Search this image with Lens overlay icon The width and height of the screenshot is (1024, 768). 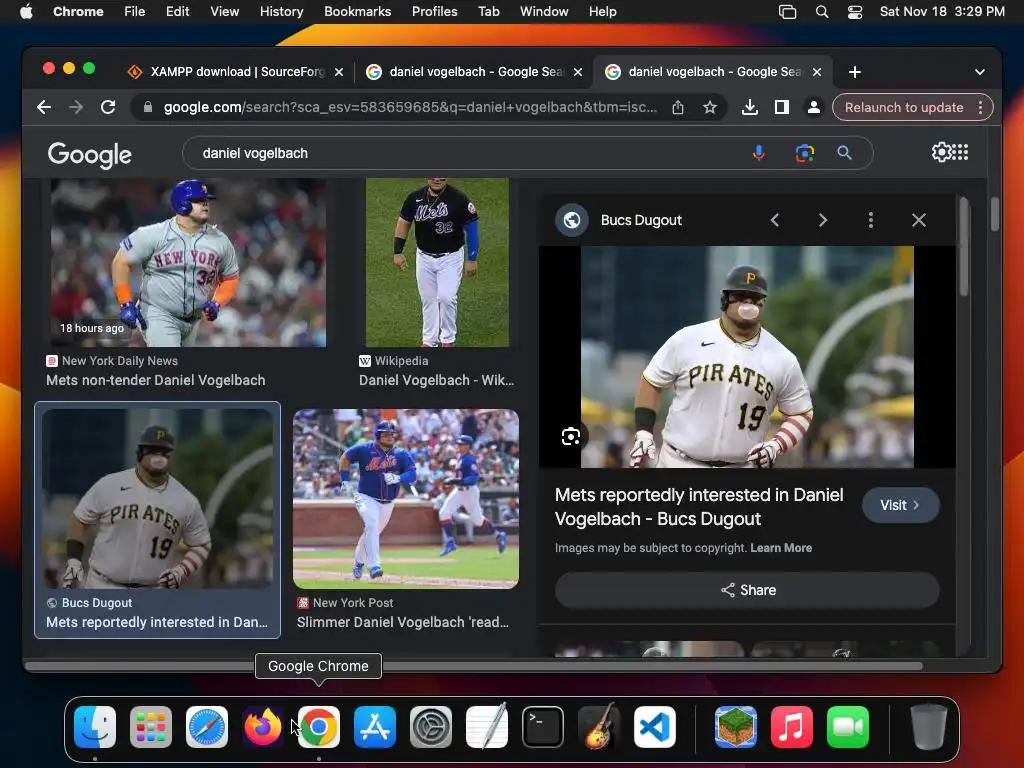(571, 436)
